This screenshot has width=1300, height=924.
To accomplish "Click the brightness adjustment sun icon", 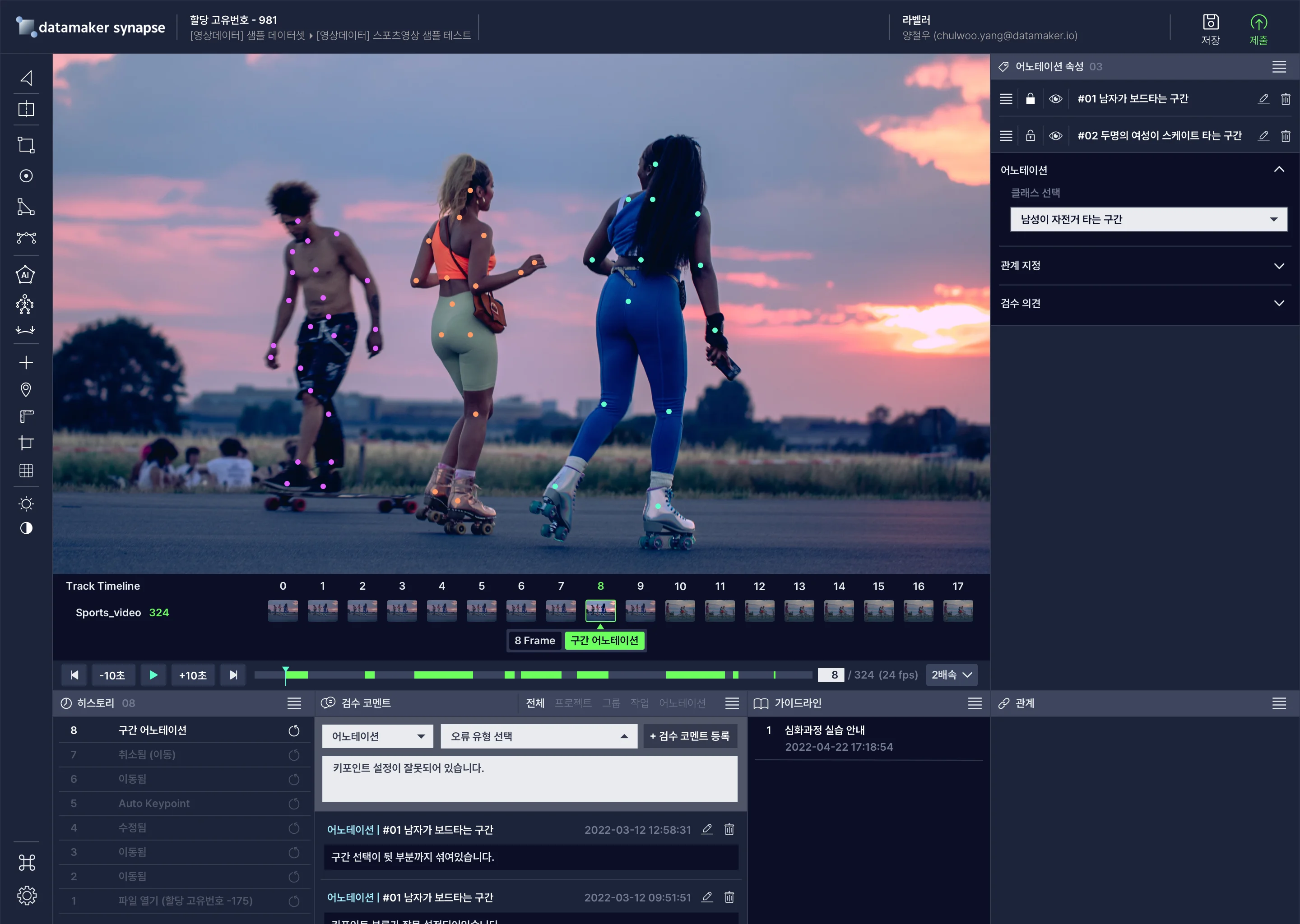I will pyautogui.click(x=26, y=504).
